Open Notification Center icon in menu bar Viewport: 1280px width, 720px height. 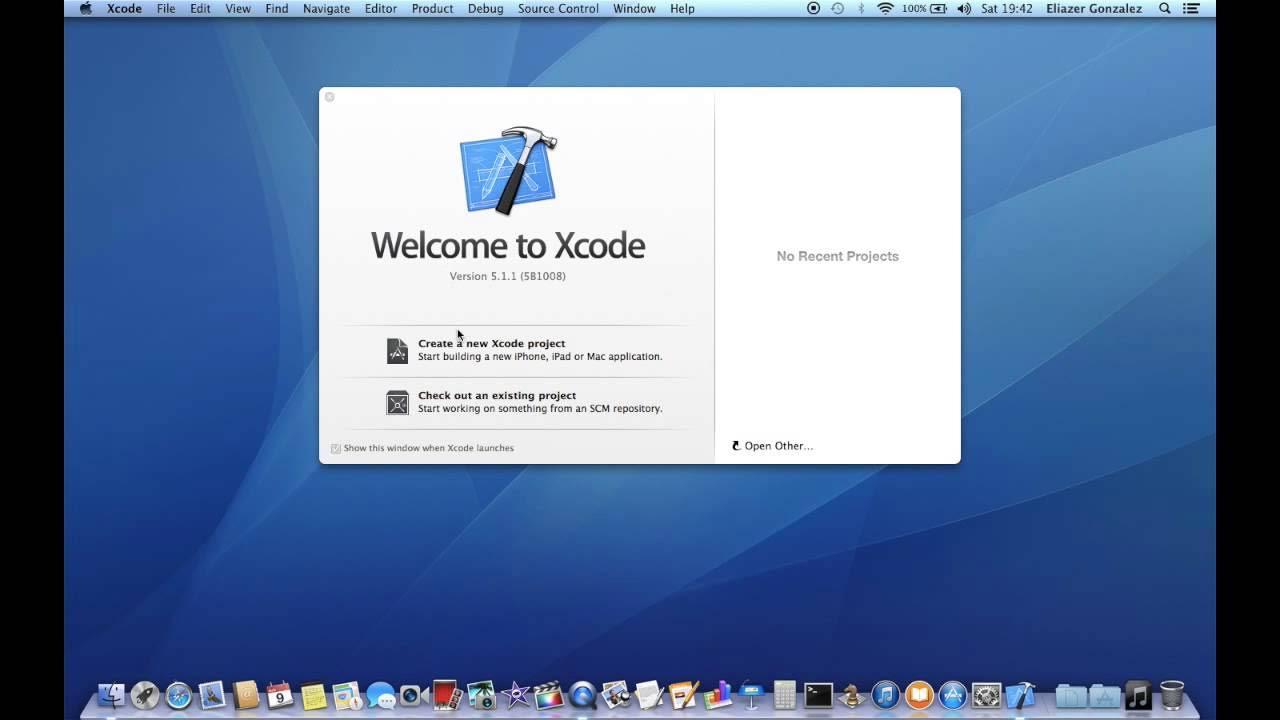tap(1192, 8)
